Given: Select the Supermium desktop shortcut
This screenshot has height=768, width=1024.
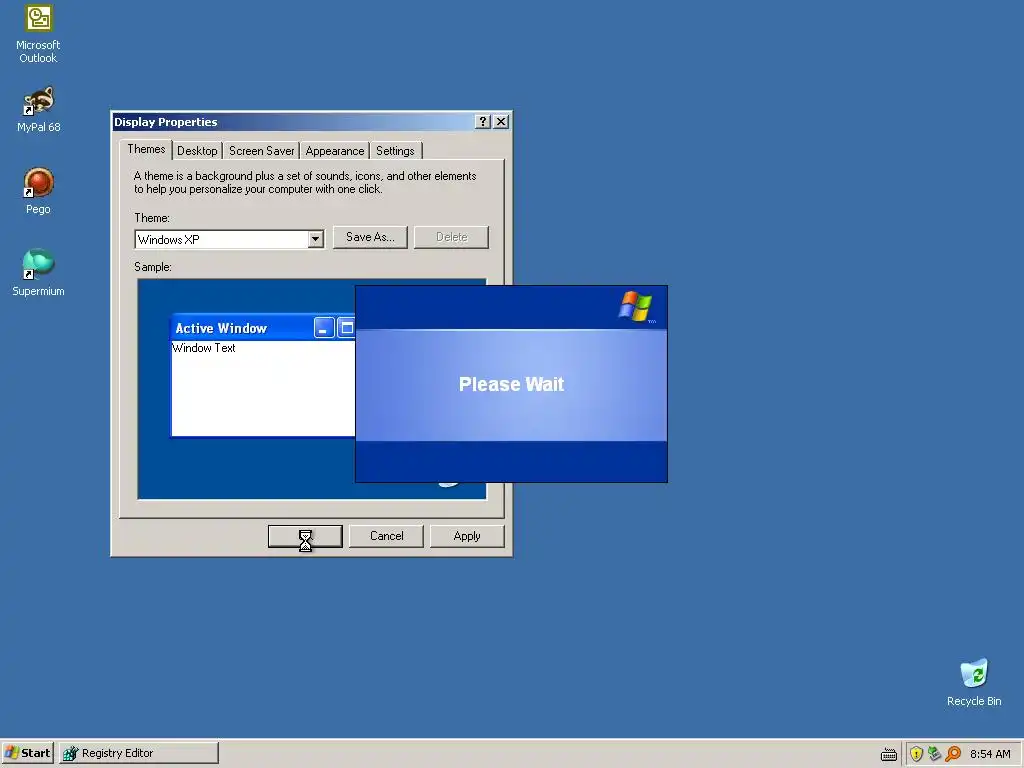Looking at the screenshot, I should 38,272.
